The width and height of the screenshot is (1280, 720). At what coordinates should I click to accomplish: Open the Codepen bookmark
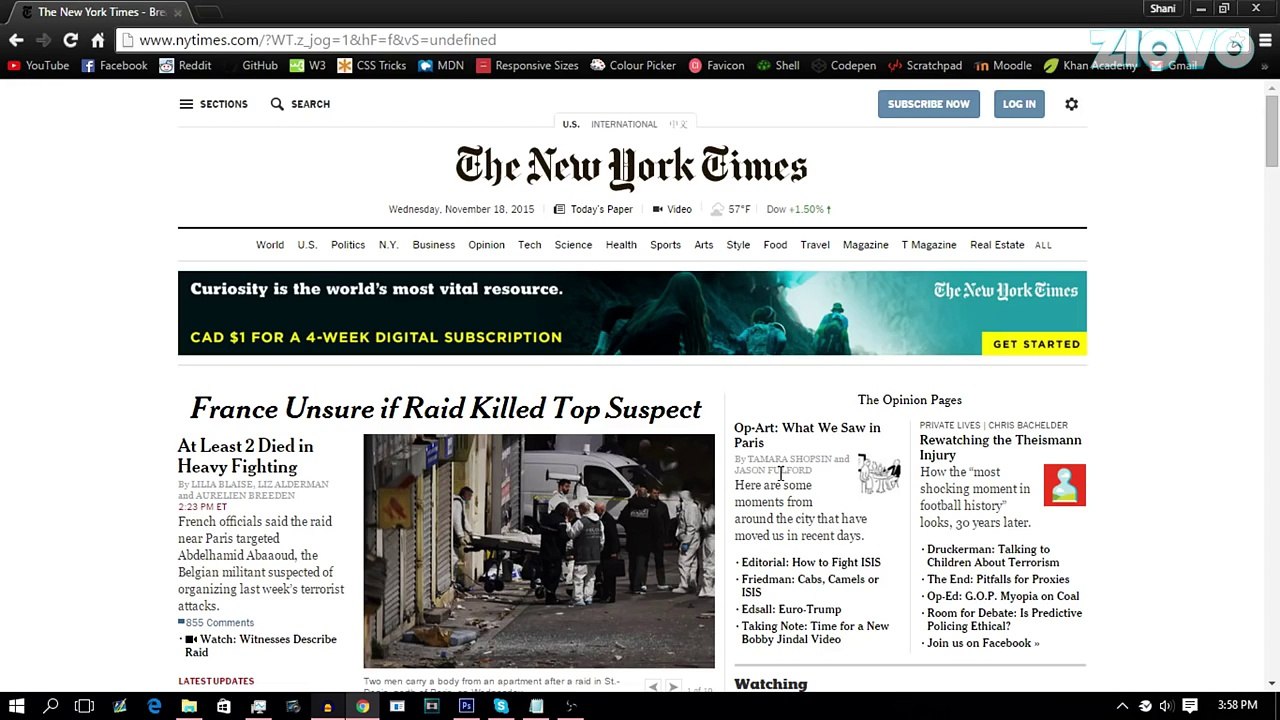(x=844, y=65)
